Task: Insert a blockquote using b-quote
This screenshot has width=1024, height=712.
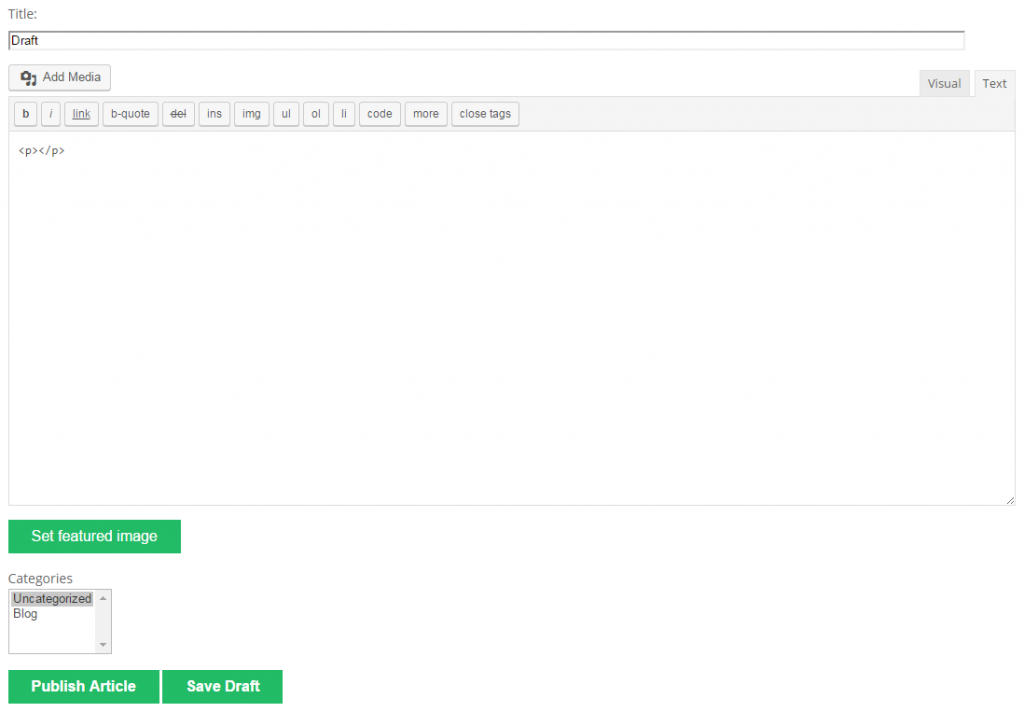Action: pyautogui.click(x=129, y=113)
